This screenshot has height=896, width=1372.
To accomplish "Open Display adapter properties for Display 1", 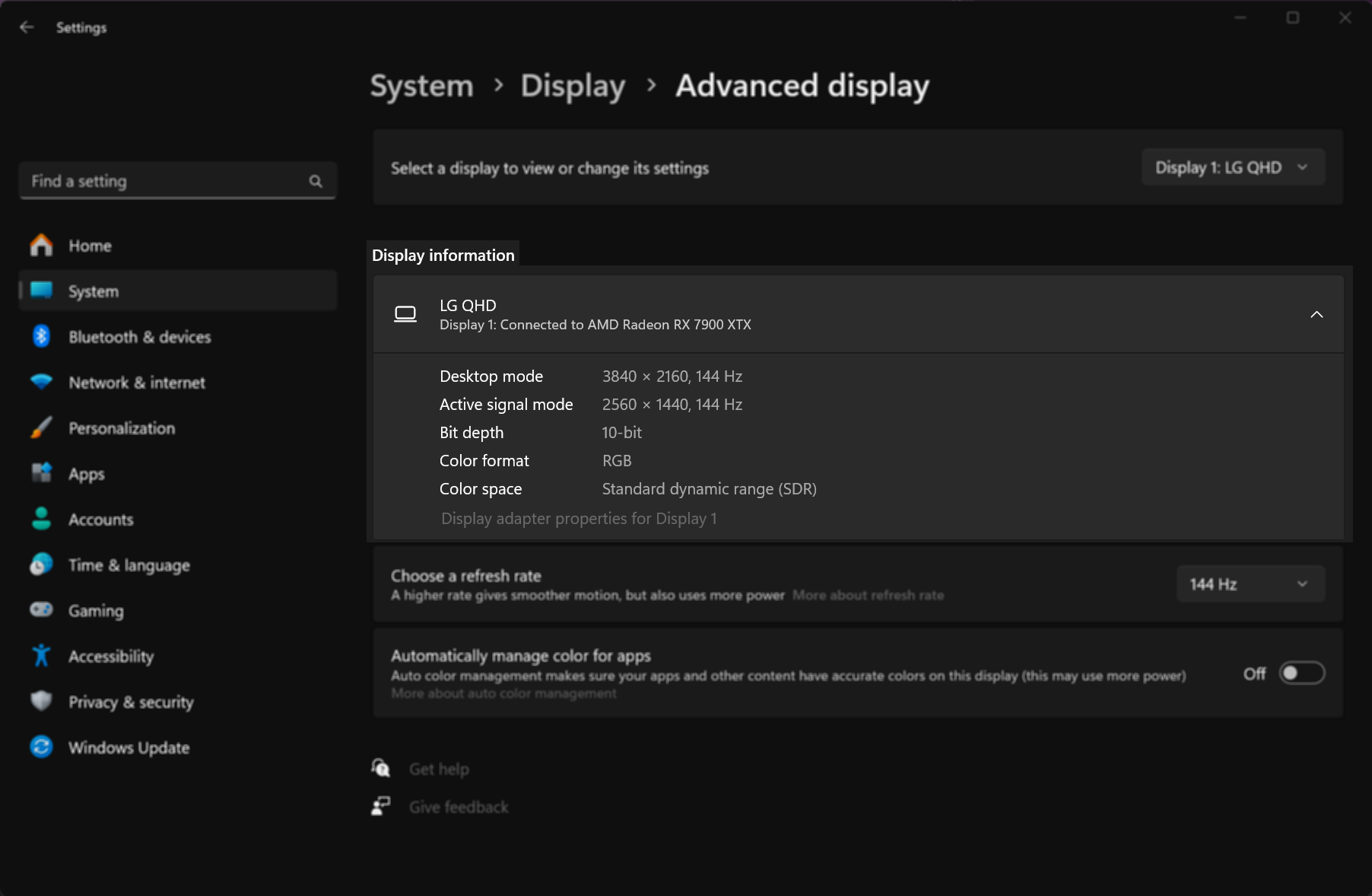I will tap(579, 518).
